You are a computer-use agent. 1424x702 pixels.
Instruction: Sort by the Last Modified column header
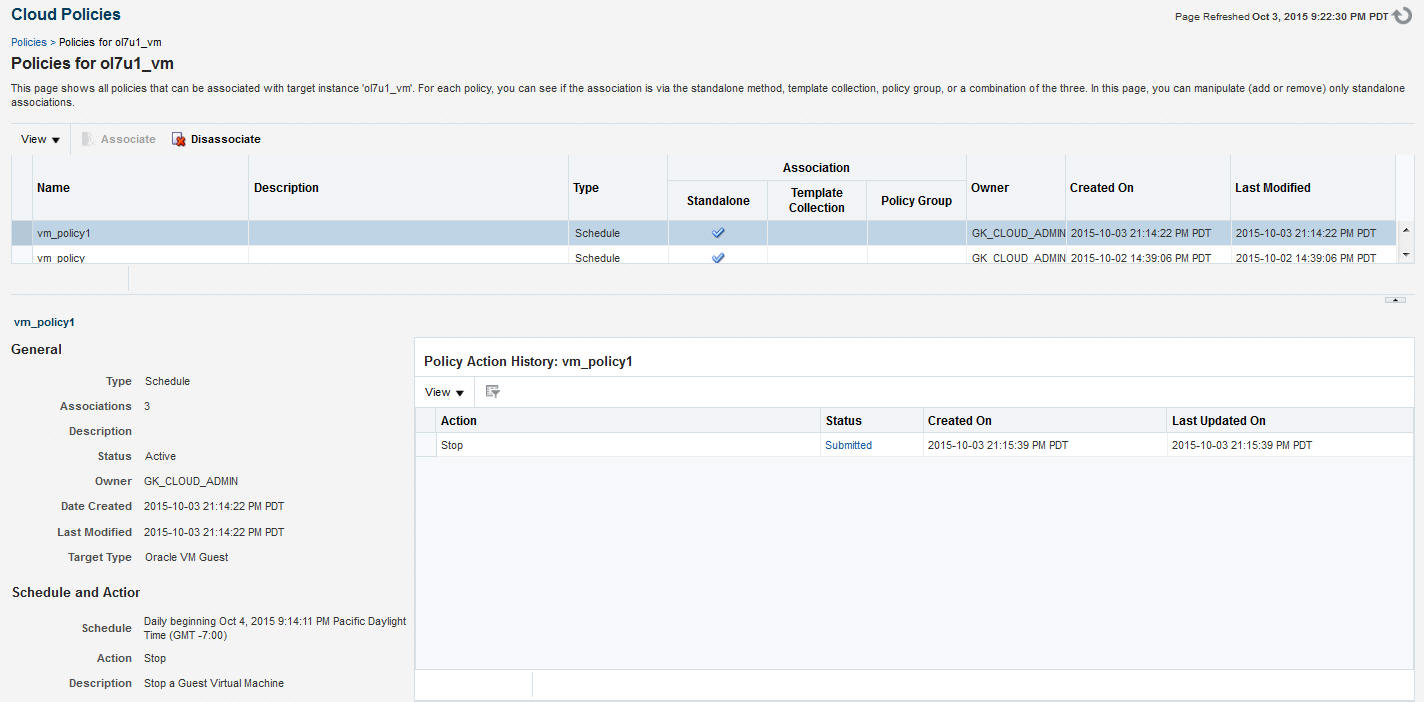coord(1313,188)
